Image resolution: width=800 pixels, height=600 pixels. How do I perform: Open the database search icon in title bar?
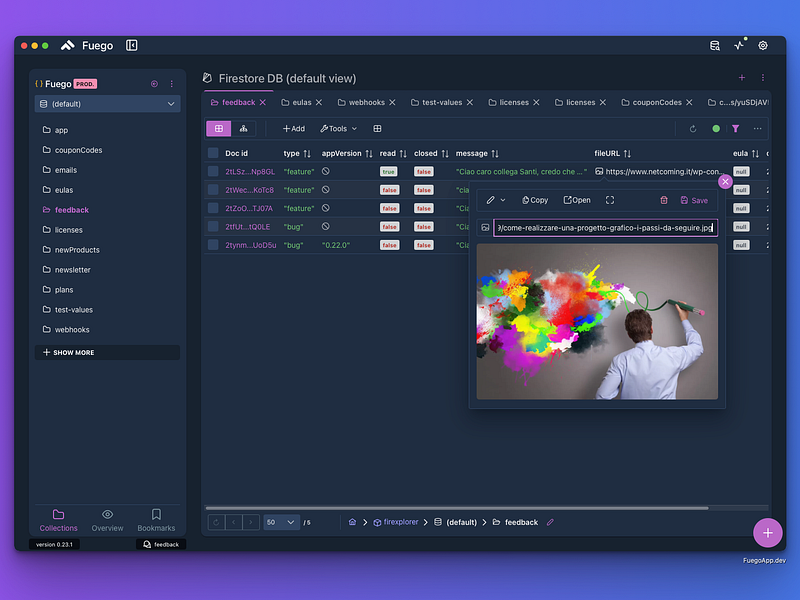click(x=715, y=45)
